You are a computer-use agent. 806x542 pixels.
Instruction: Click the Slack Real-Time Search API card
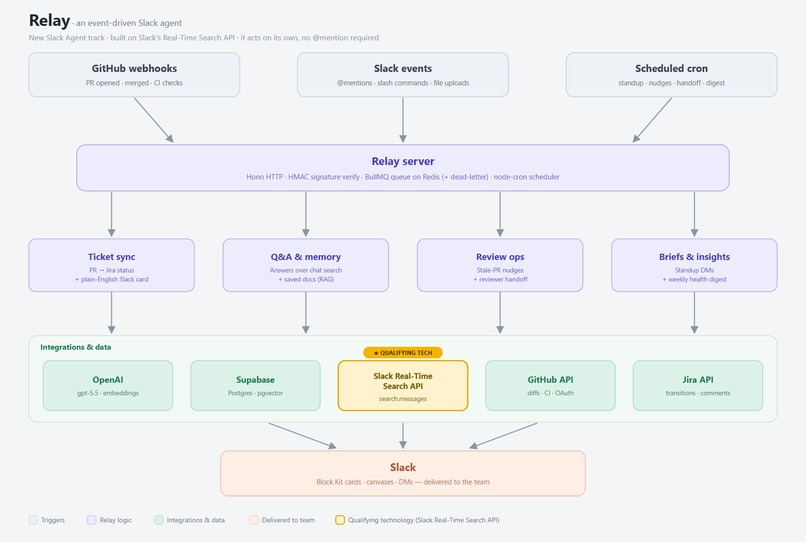point(403,386)
